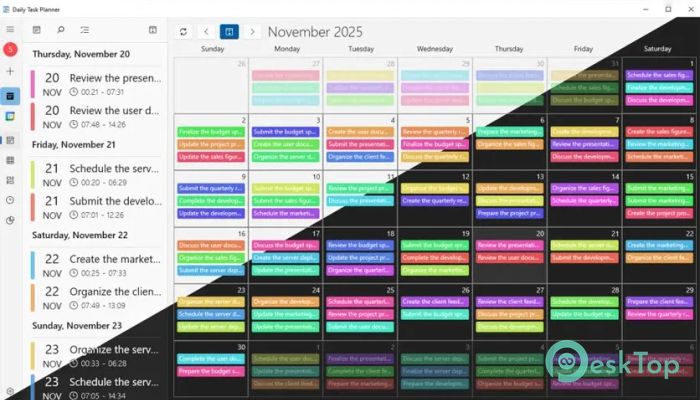Open 'Review the presentati...' event on November 20 cell
This screenshot has width=700, height=400.
509,245
